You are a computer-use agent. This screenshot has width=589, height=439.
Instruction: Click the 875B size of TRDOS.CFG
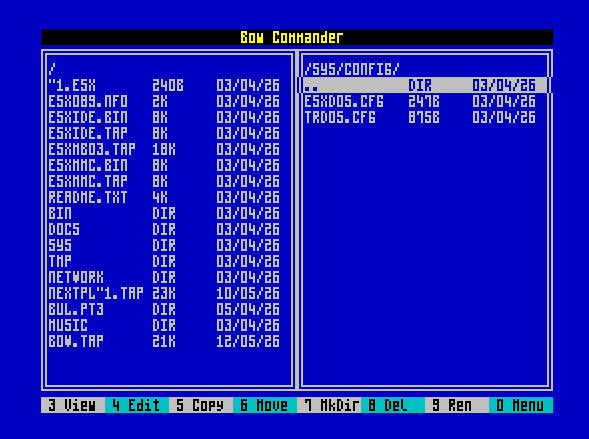click(x=424, y=117)
